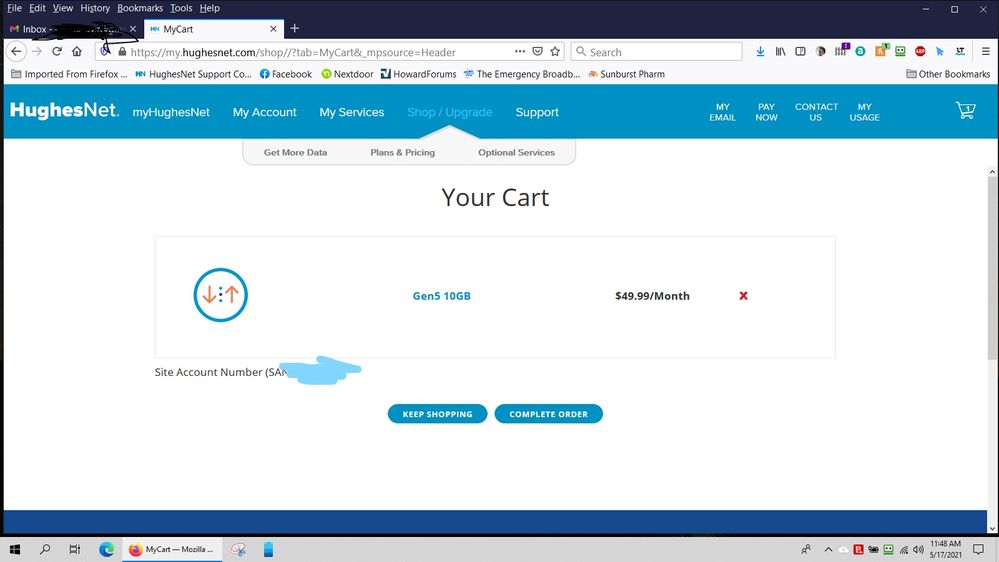Viewport: 999px width, 562px height.
Task: Click the shopping cart icon in header
Action: pos(965,111)
